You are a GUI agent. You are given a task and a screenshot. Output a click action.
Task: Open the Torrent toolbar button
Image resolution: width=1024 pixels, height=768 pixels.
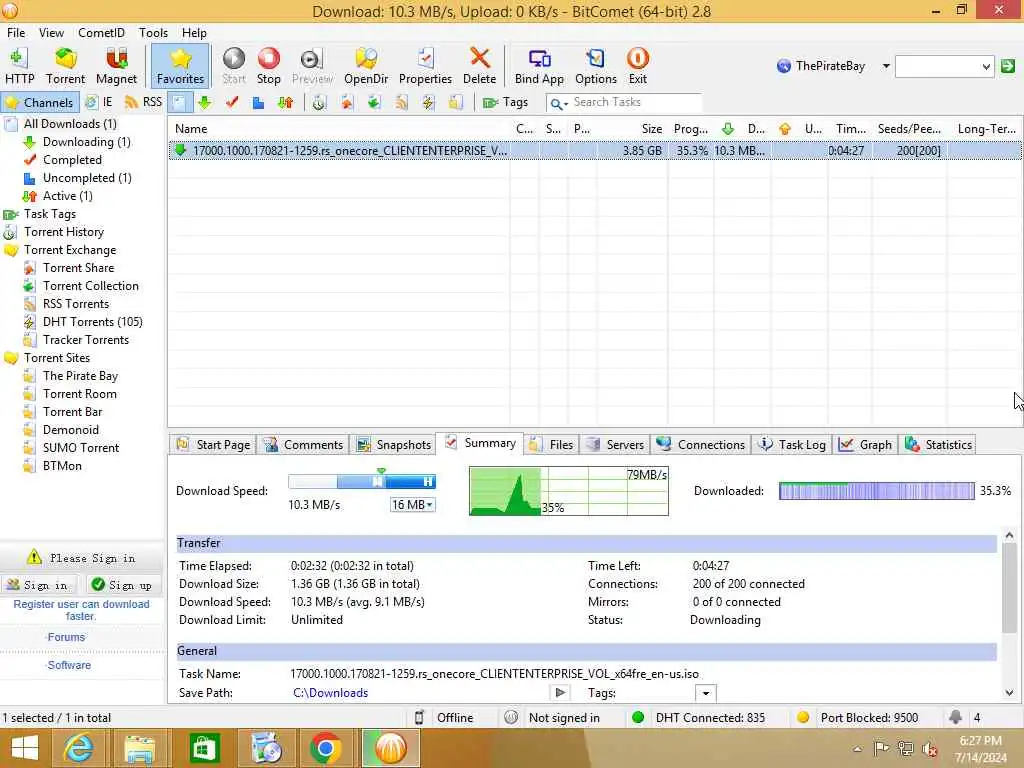(65, 66)
